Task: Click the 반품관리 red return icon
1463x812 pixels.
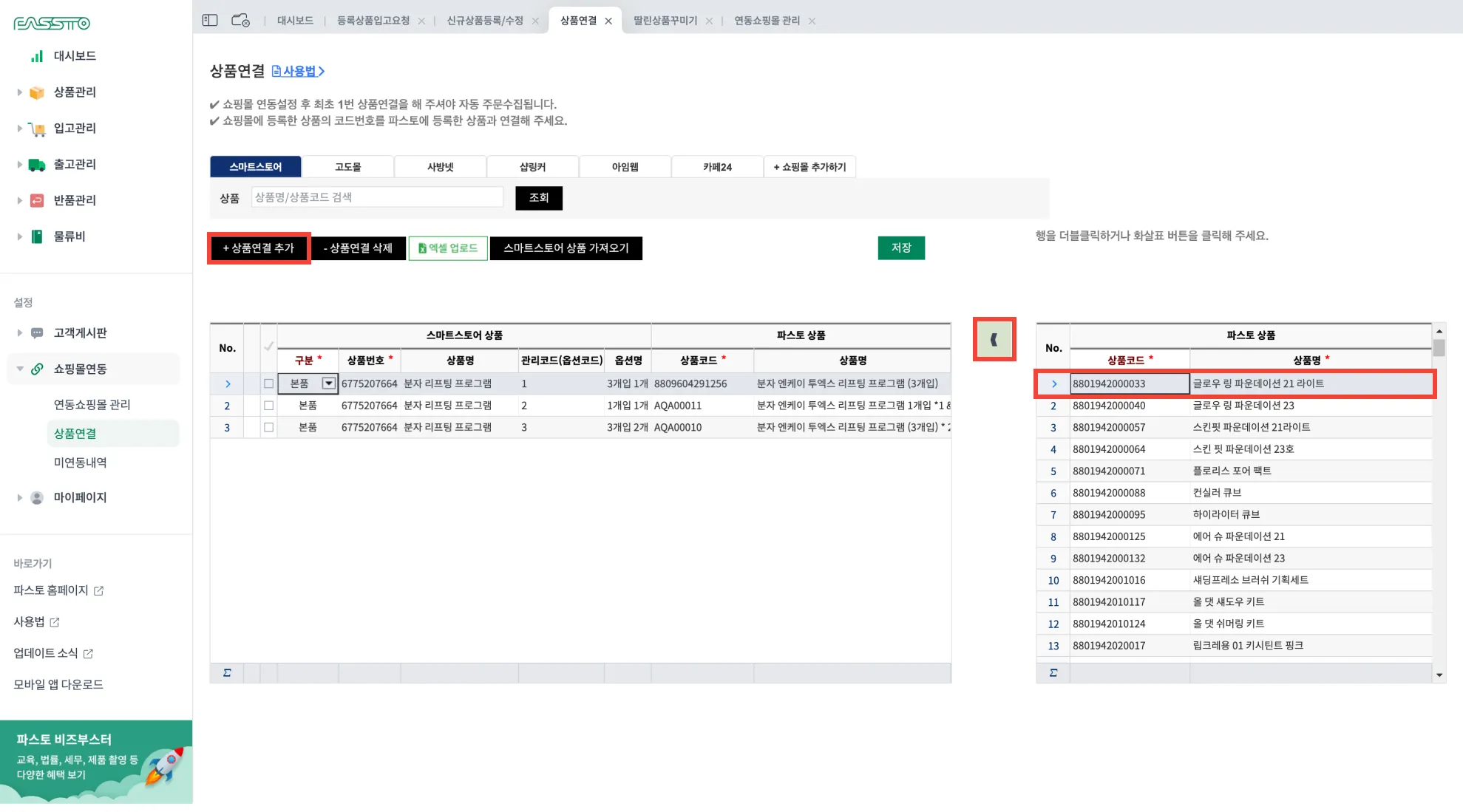Action: (x=36, y=200)
